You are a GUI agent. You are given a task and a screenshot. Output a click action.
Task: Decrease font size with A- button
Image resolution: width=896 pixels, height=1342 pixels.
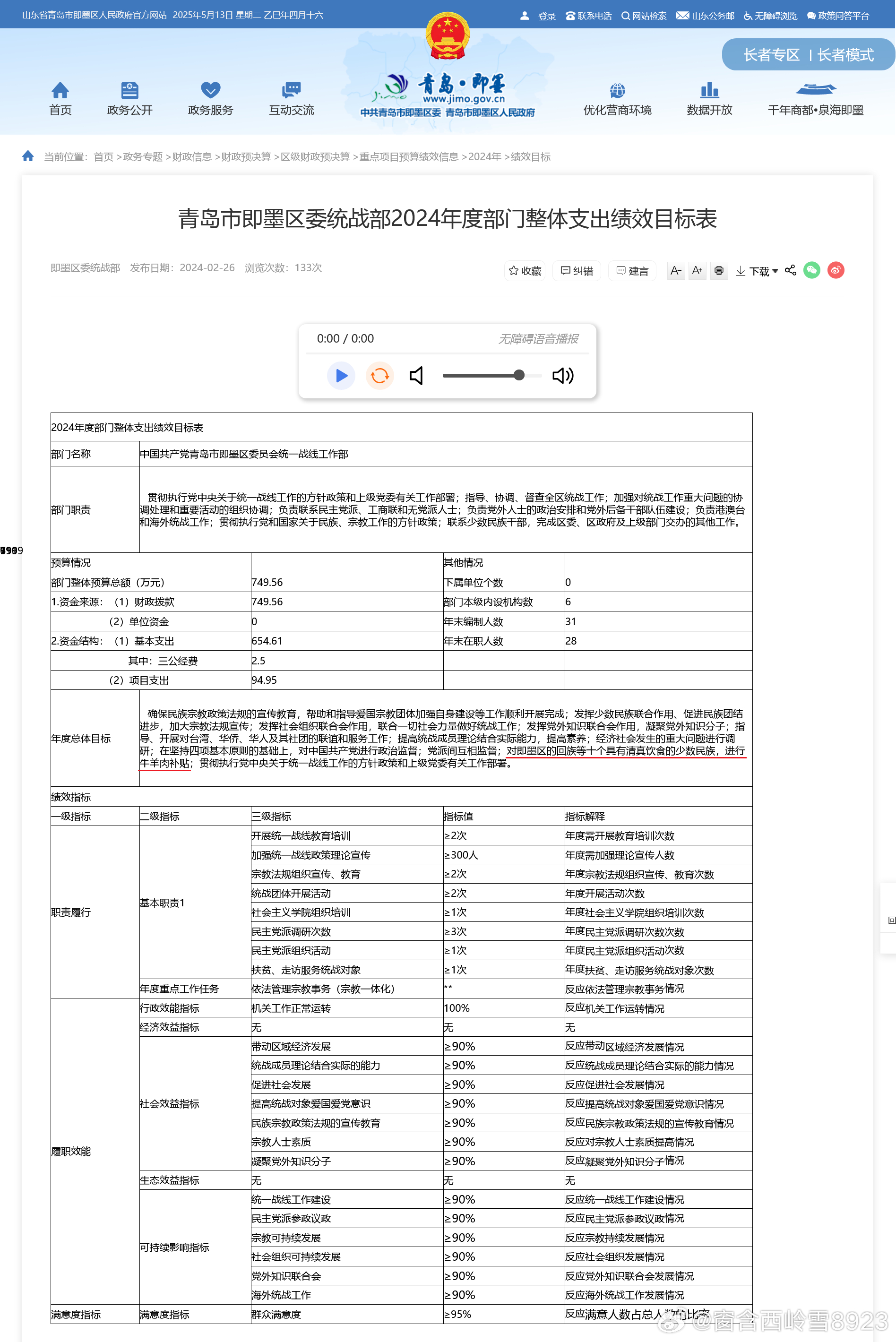click(675, 270)
